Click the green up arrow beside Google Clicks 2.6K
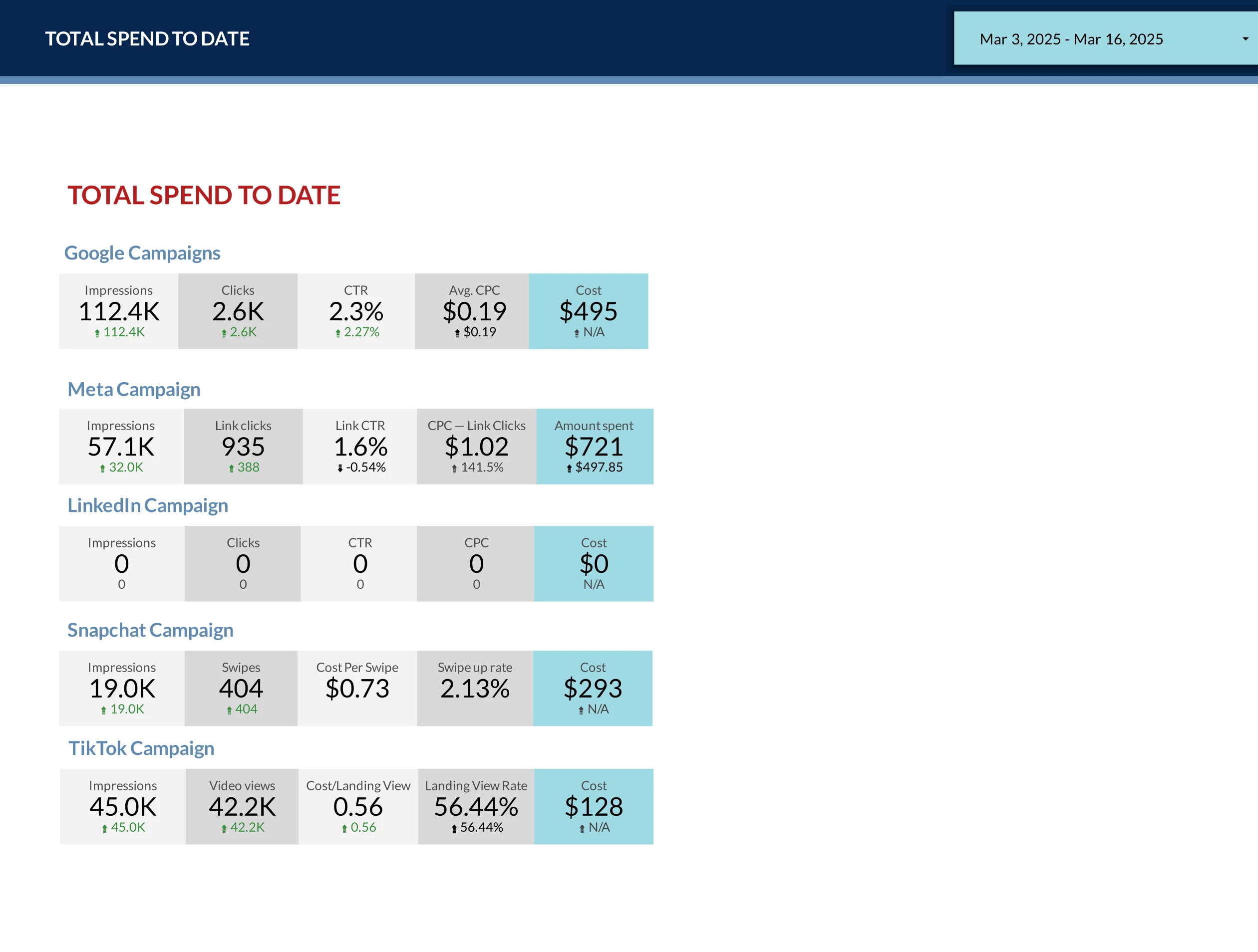This screenshot has width=1258, height=952. click(224, 334)
